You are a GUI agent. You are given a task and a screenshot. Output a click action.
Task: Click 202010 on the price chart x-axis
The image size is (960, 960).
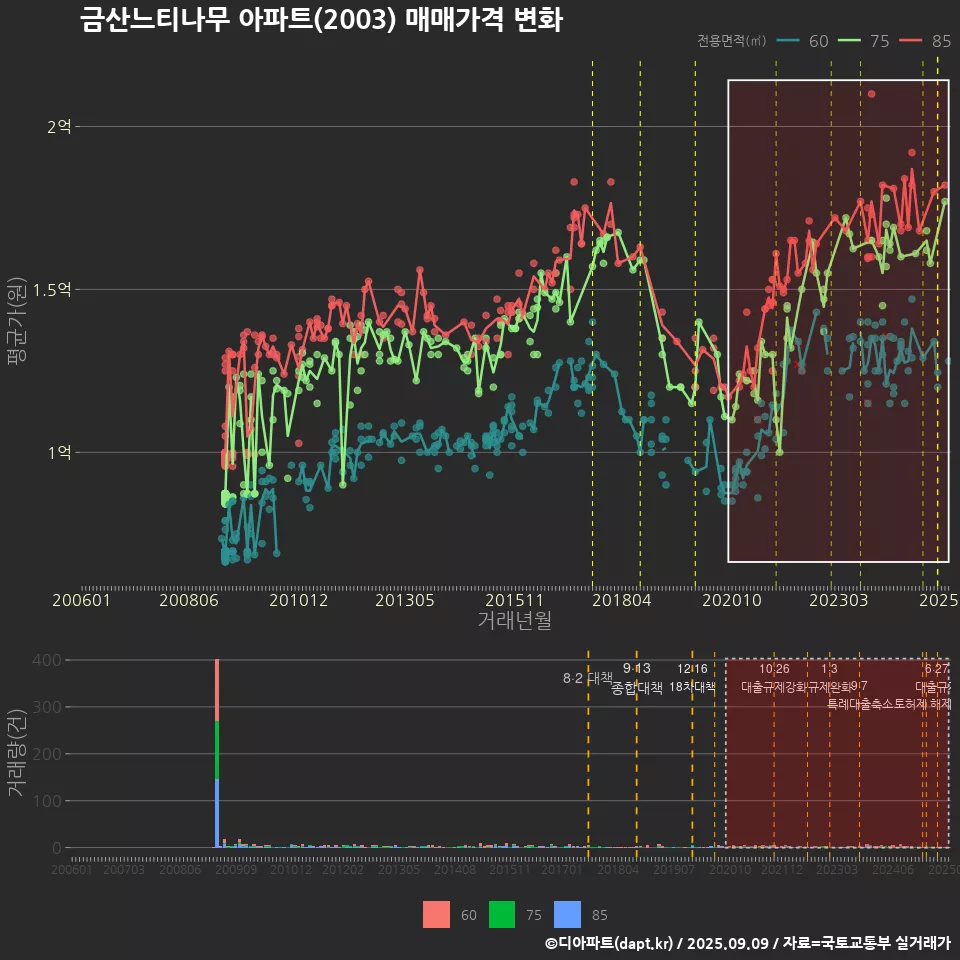[x=732, y=600]
